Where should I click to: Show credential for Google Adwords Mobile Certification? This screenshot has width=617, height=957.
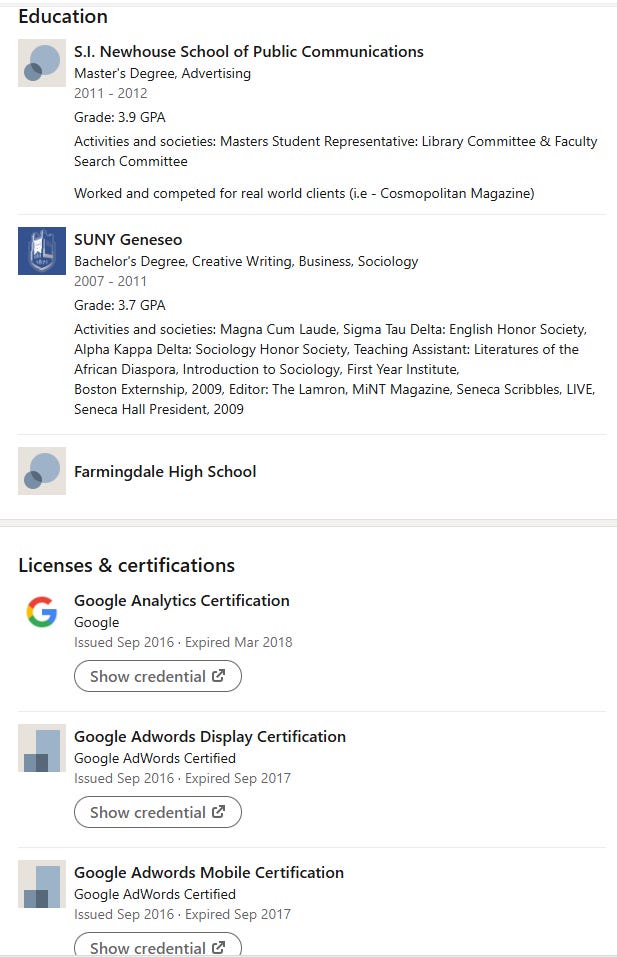(x=158, y=945)
